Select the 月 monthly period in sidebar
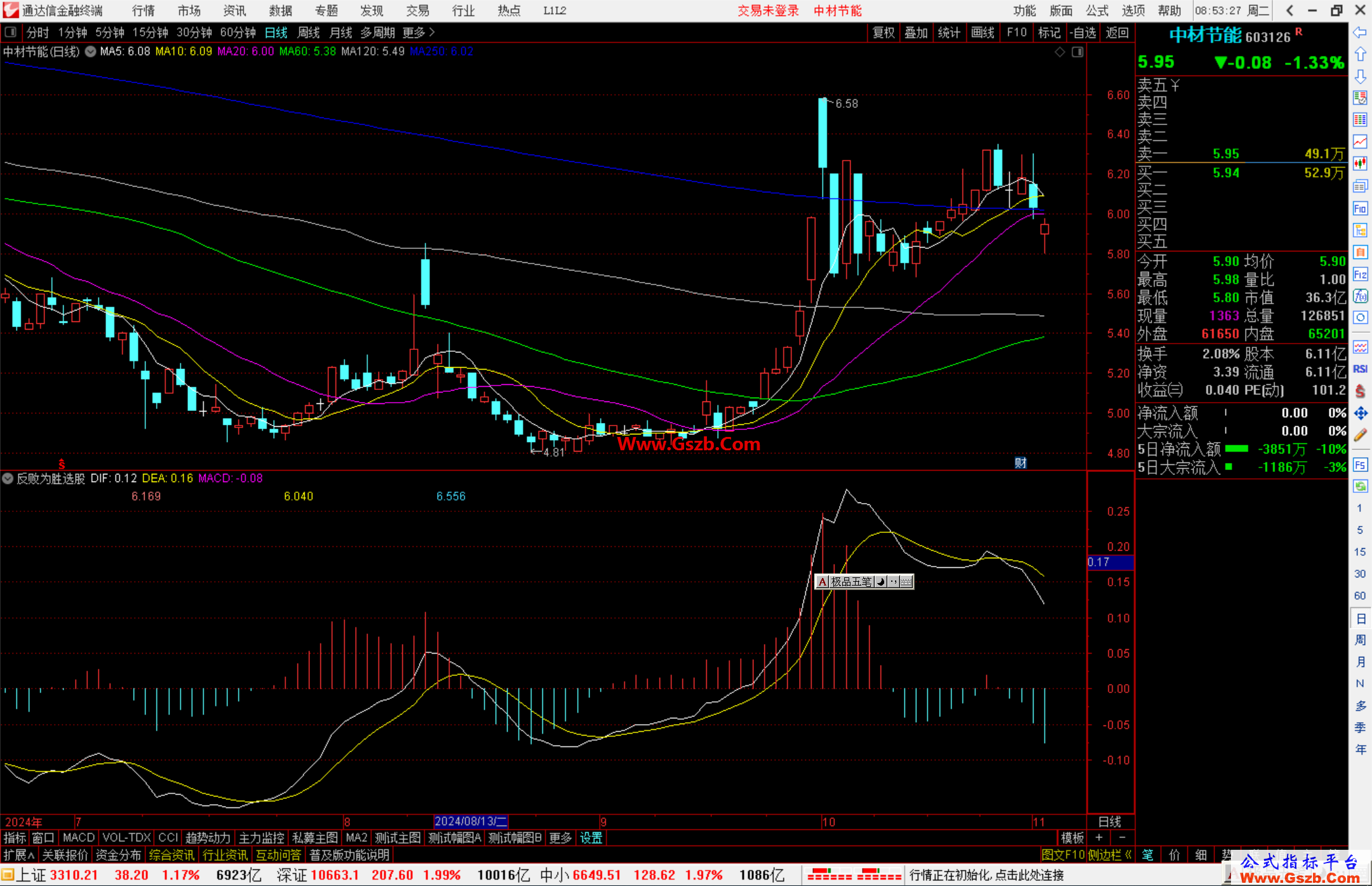The height and width of the screenshot is (886, 1372). point(1360,662)
